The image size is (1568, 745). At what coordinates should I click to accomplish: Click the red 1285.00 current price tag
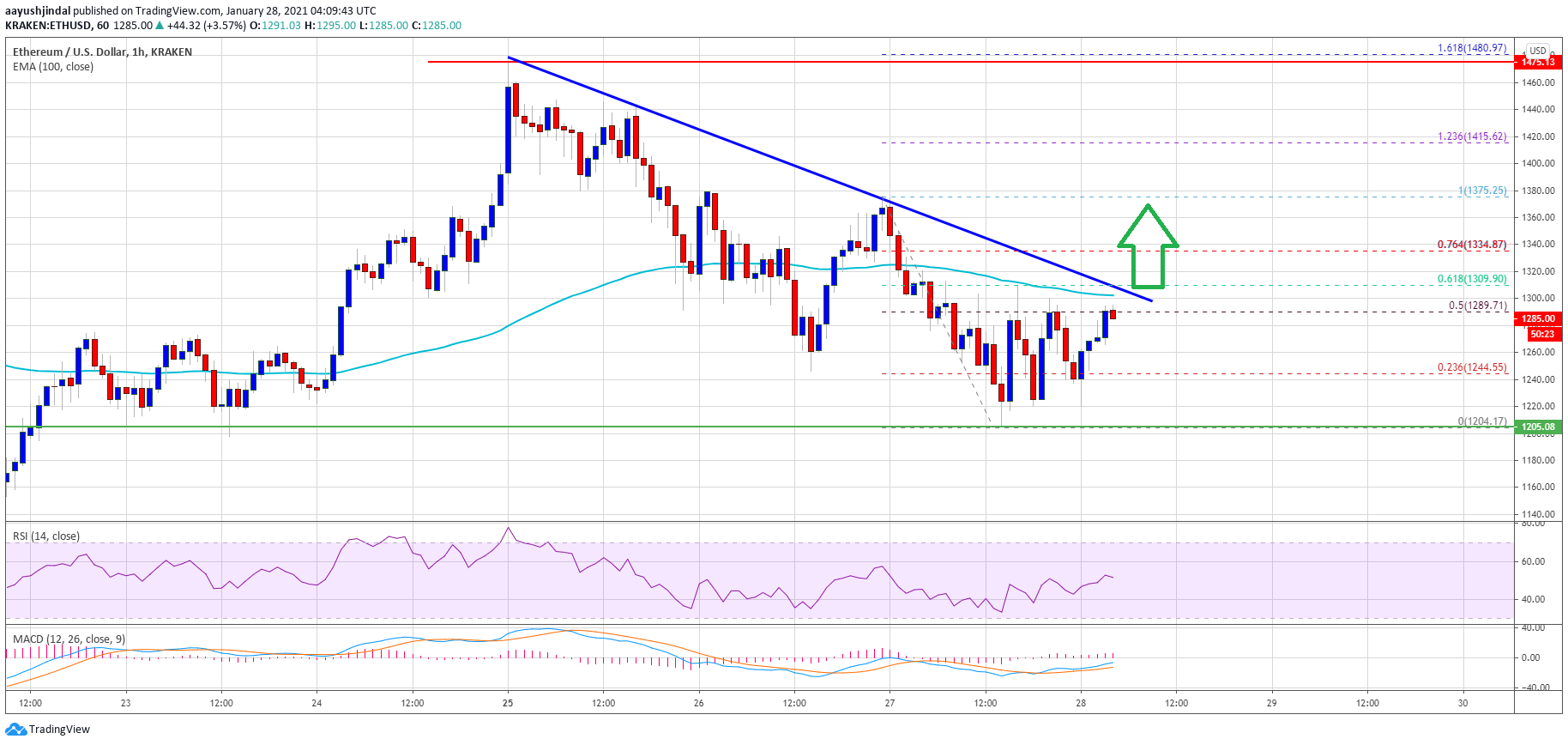pyautogui.click(x=1537, y=318)
